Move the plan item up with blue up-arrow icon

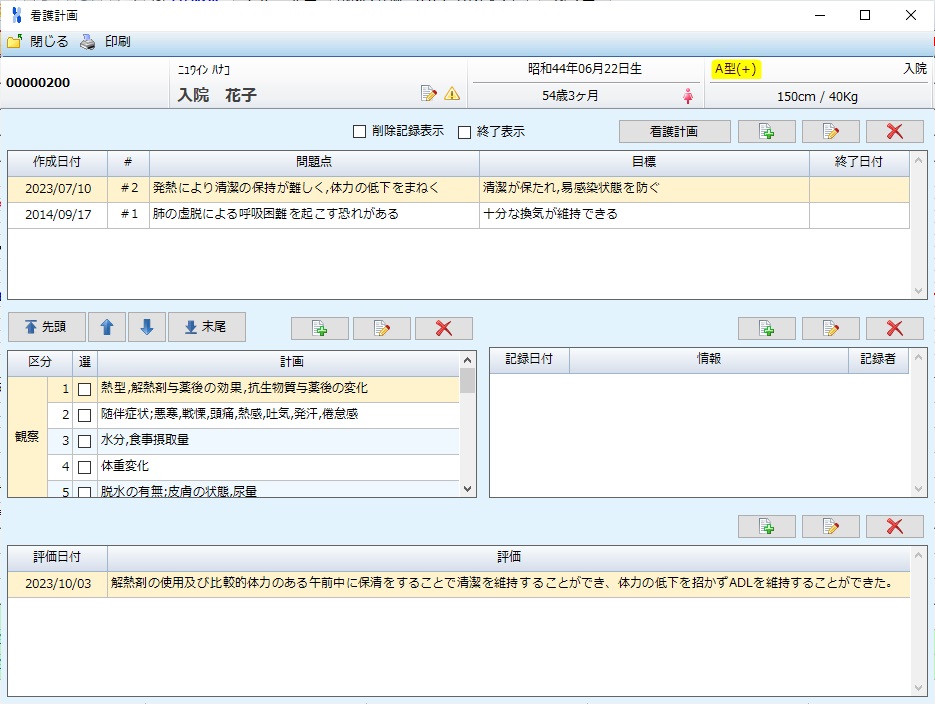pyautogui.click(x=107, y=327)
